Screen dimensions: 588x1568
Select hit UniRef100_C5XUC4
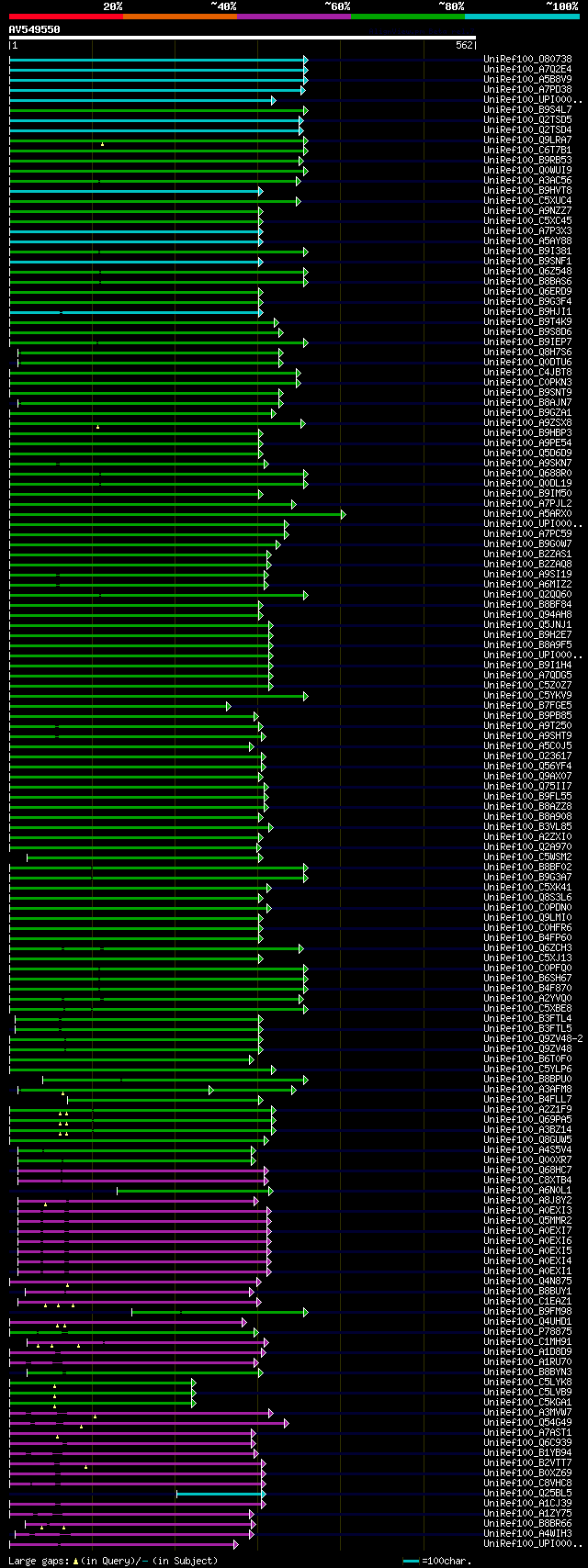[527, 201]
